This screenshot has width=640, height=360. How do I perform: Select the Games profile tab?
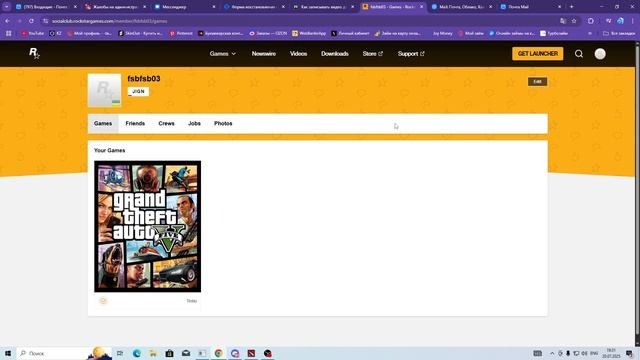(x=103, y=123)
